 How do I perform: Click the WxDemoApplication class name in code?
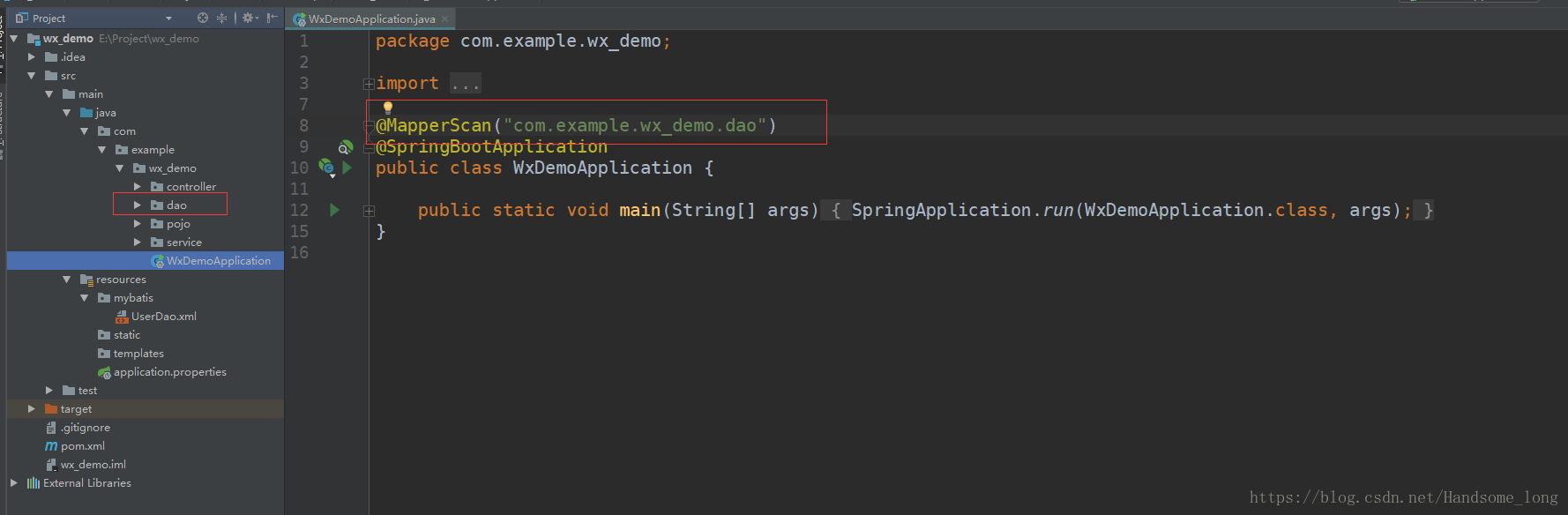coord(602,168)
